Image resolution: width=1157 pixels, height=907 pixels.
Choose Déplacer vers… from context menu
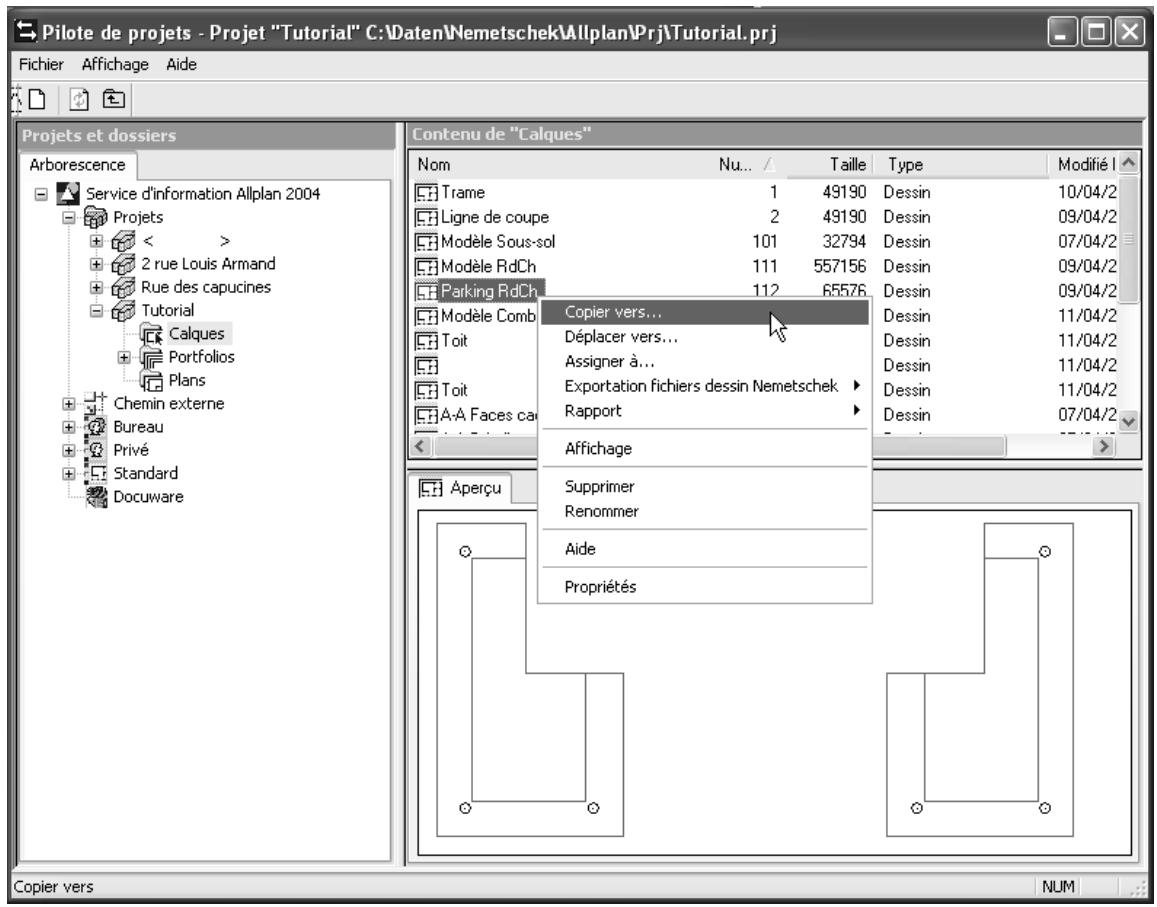click(x=705, y=337)
